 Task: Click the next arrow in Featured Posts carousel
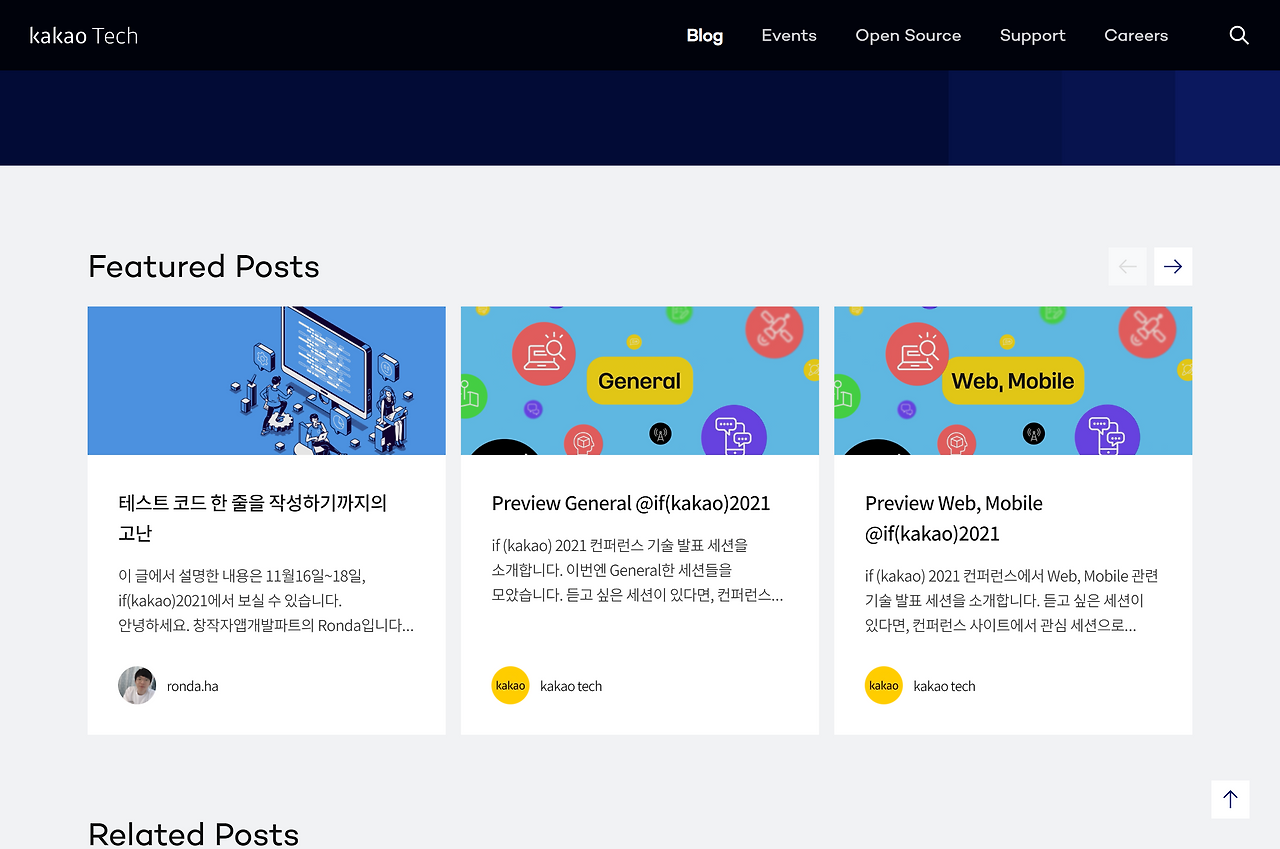tap(1172, 266)
